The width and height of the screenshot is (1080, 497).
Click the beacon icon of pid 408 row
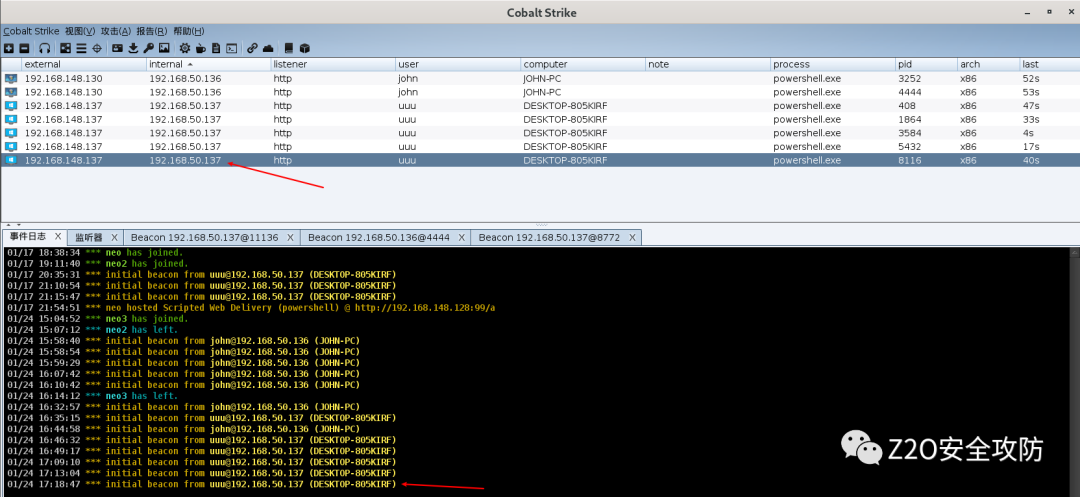(10, 106)
